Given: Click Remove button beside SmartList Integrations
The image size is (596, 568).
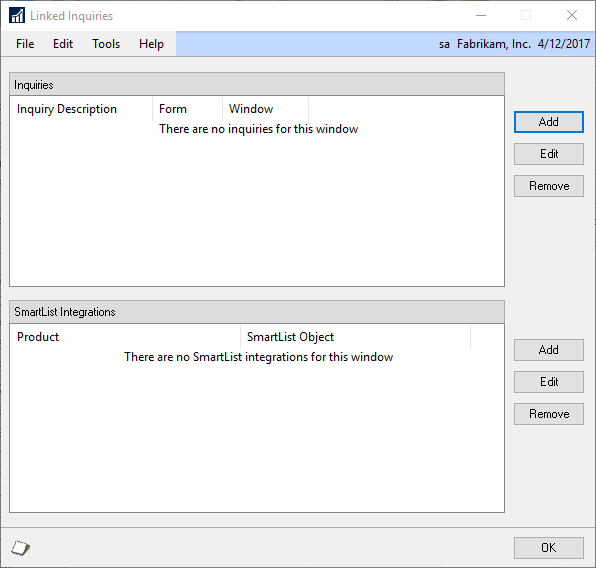Looking at the screenshot, I should (548, 414).
